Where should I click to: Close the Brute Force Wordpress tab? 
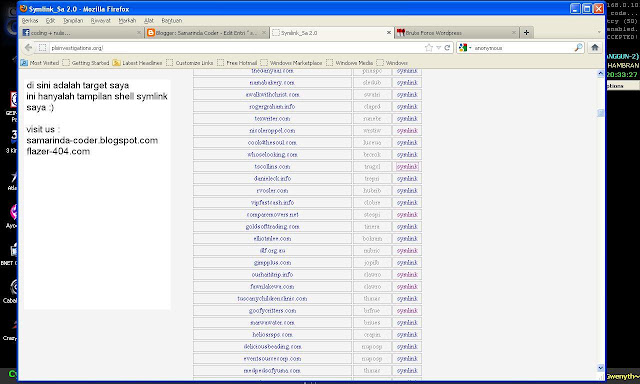514,33
